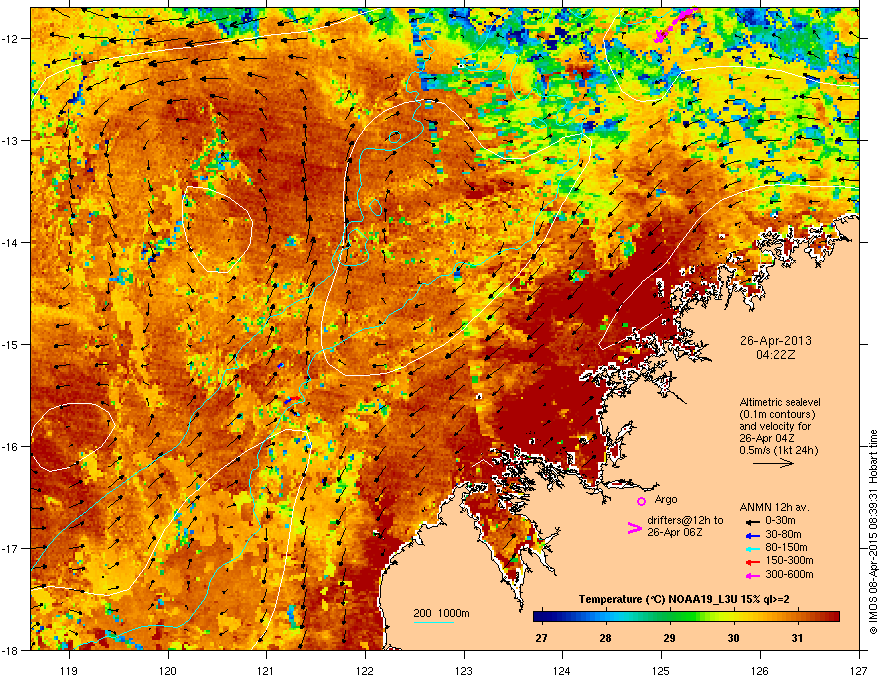Click the 'drifters@12h to' legend label
The height and width of the screenshot is (680, 880).
(x=685, y=521)
